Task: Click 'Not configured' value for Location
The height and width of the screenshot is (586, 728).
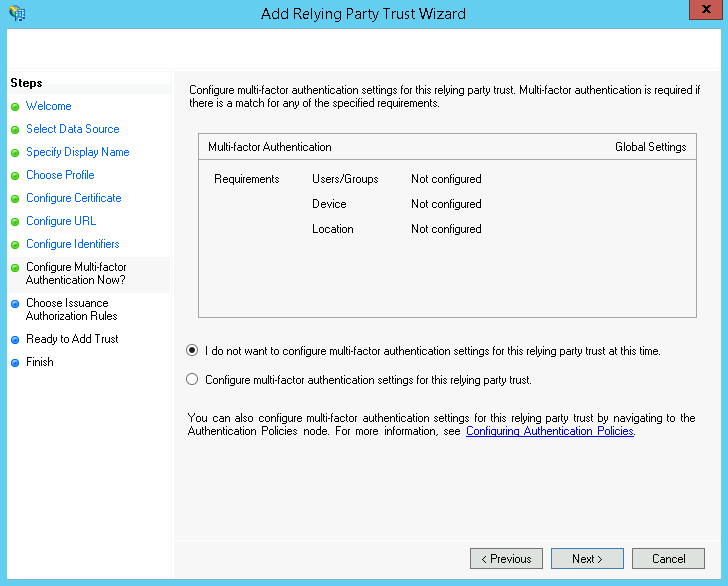Action: click(446, 229)
